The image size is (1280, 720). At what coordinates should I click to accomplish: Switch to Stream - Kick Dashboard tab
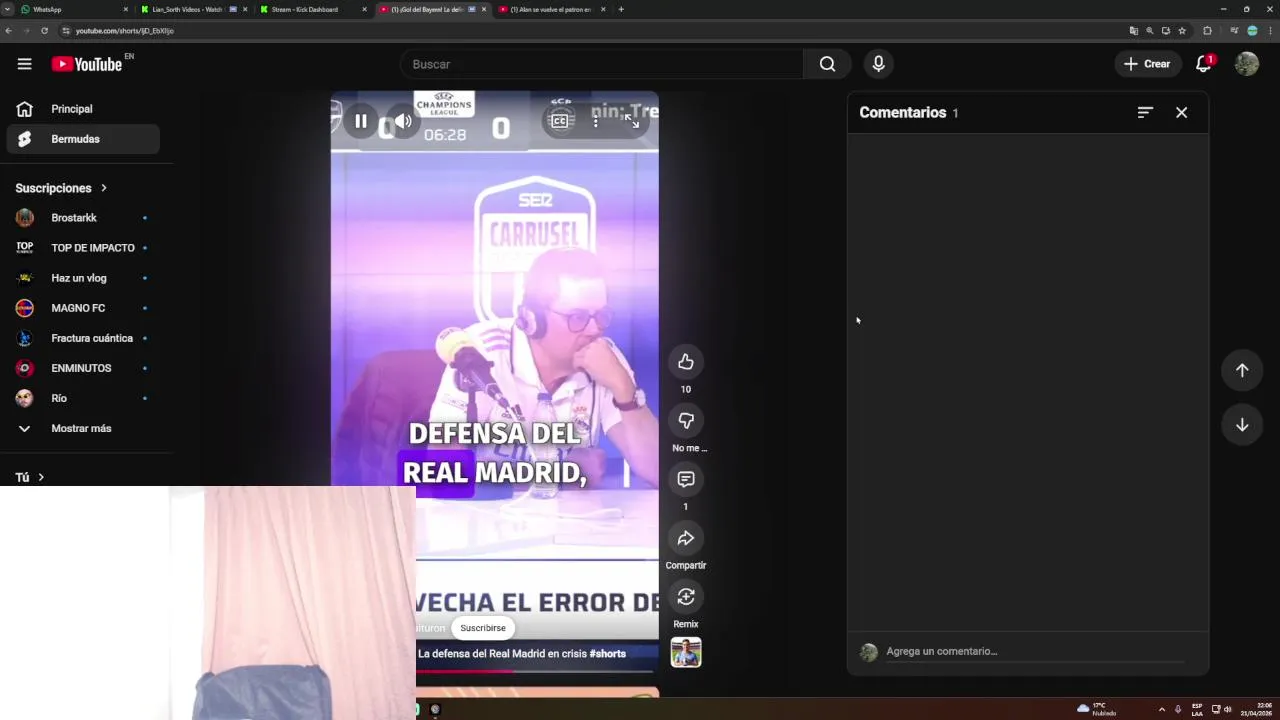(312, 9)
